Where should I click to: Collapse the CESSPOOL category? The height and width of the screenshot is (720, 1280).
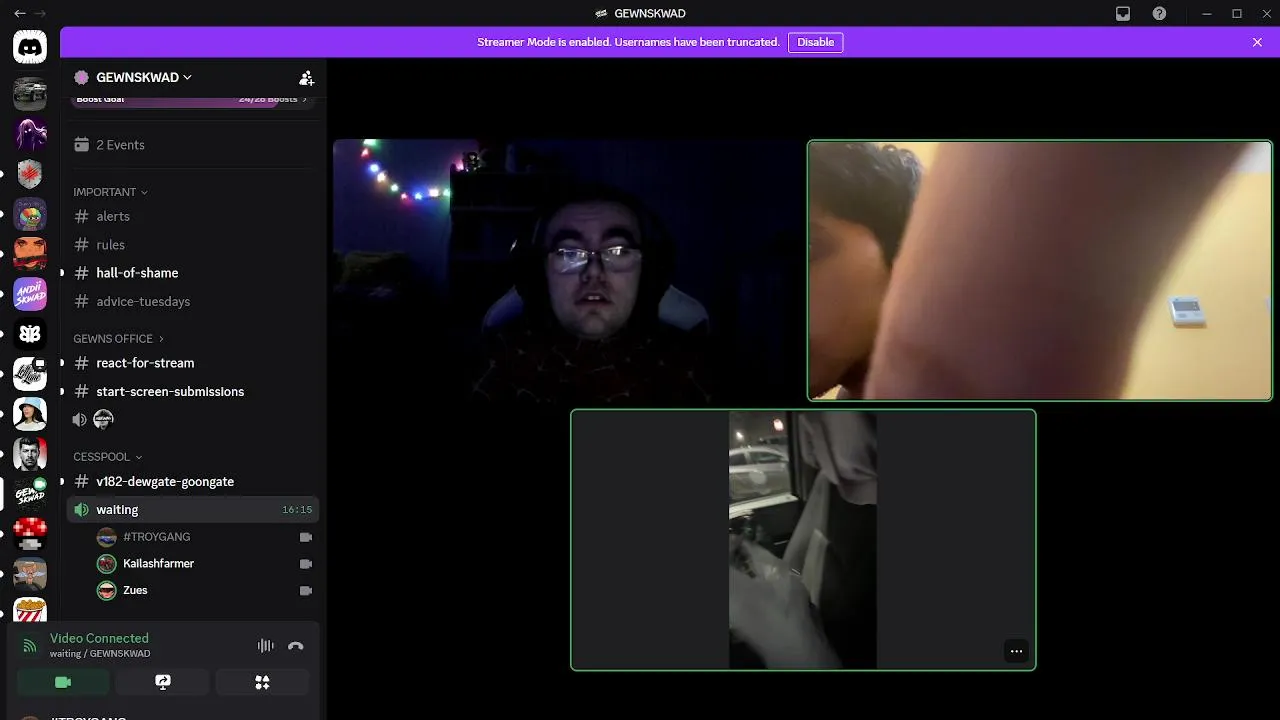[107, 457]
